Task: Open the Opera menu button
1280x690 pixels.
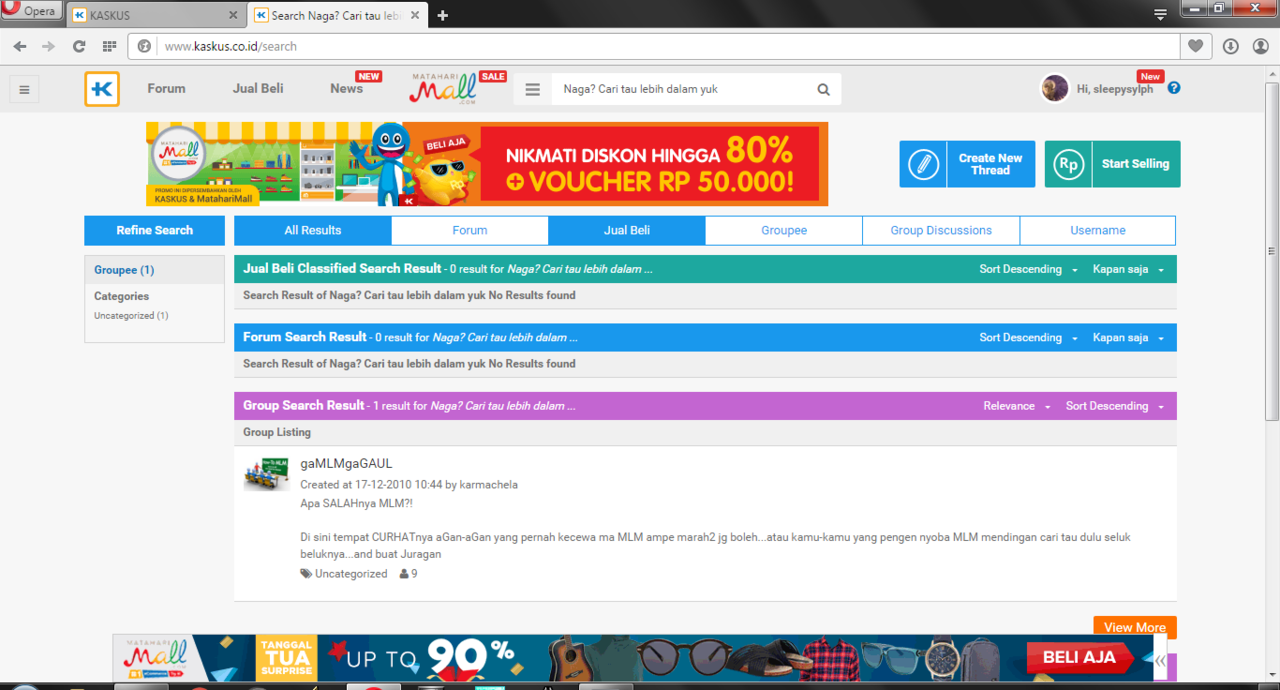Action: pos(30,11)
